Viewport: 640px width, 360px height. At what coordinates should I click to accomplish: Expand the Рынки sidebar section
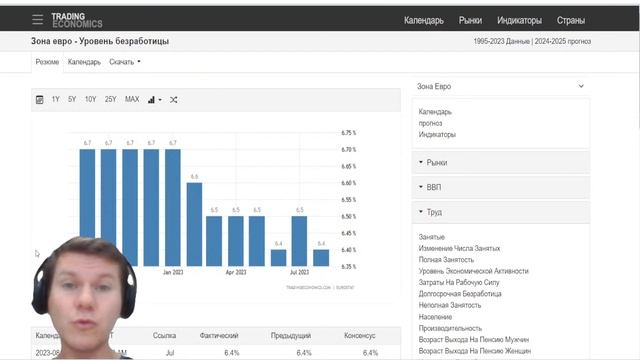click(500, 162)
